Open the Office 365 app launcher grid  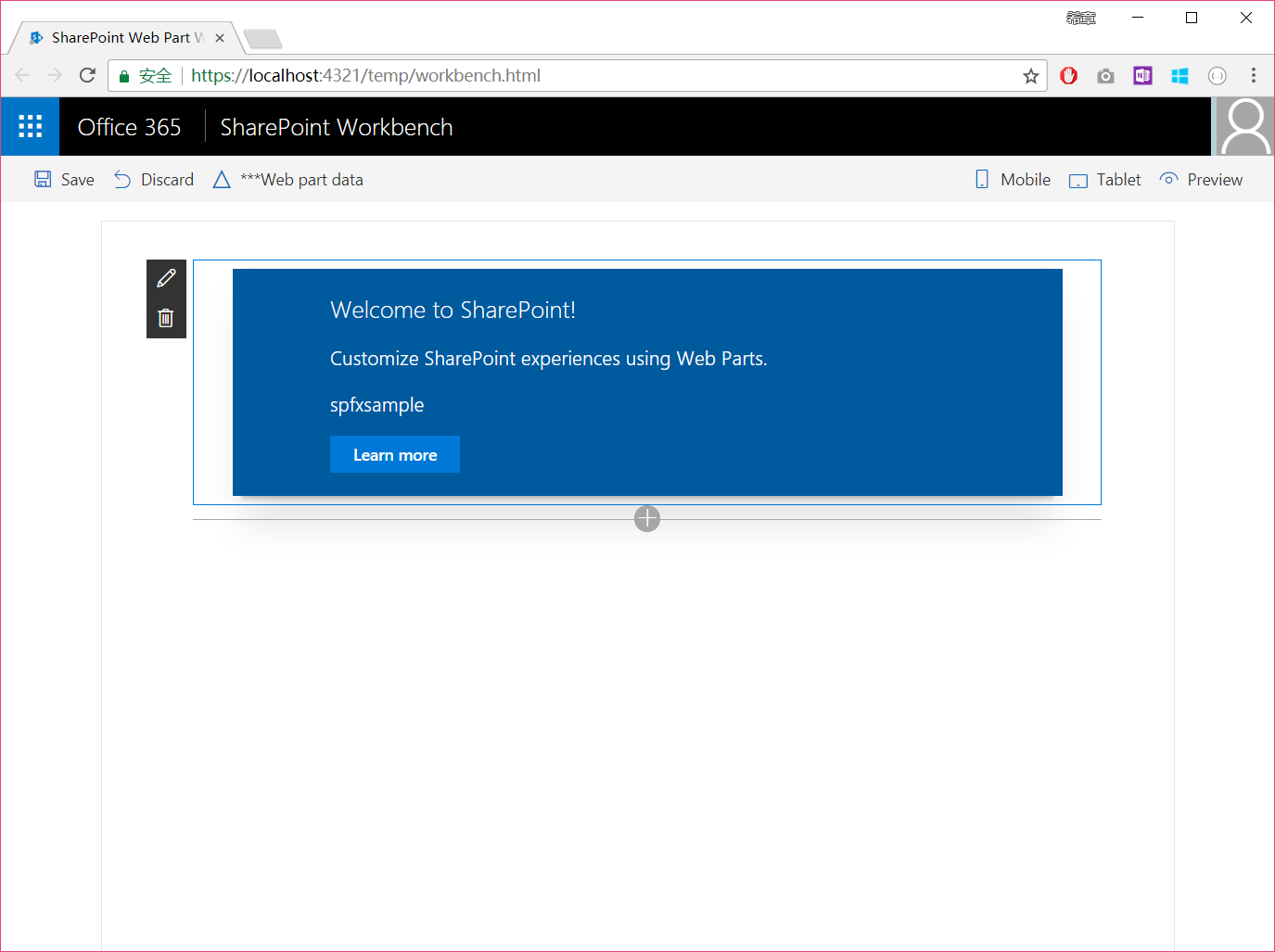coord(30,126)
